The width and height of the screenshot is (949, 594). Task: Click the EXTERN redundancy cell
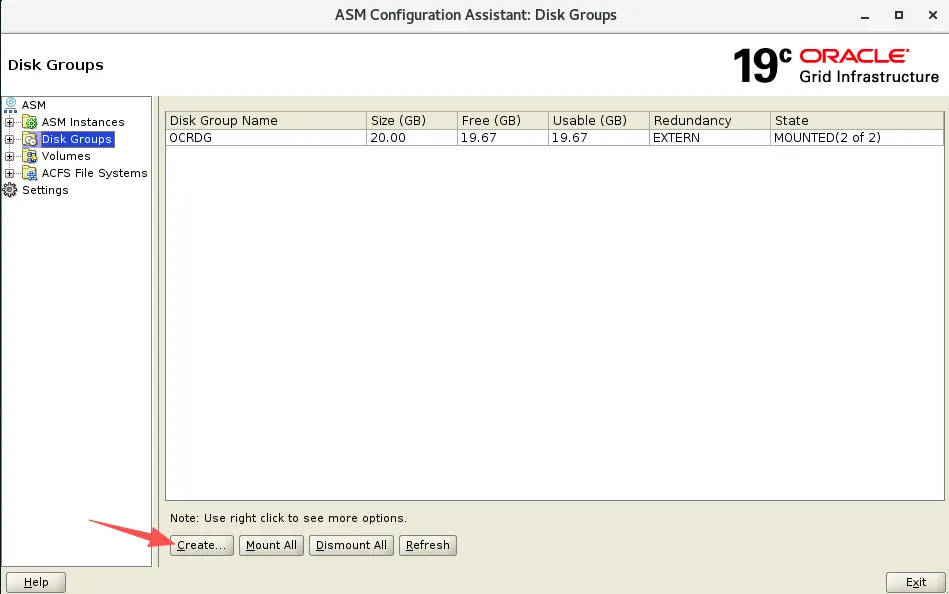pos(710,137)
